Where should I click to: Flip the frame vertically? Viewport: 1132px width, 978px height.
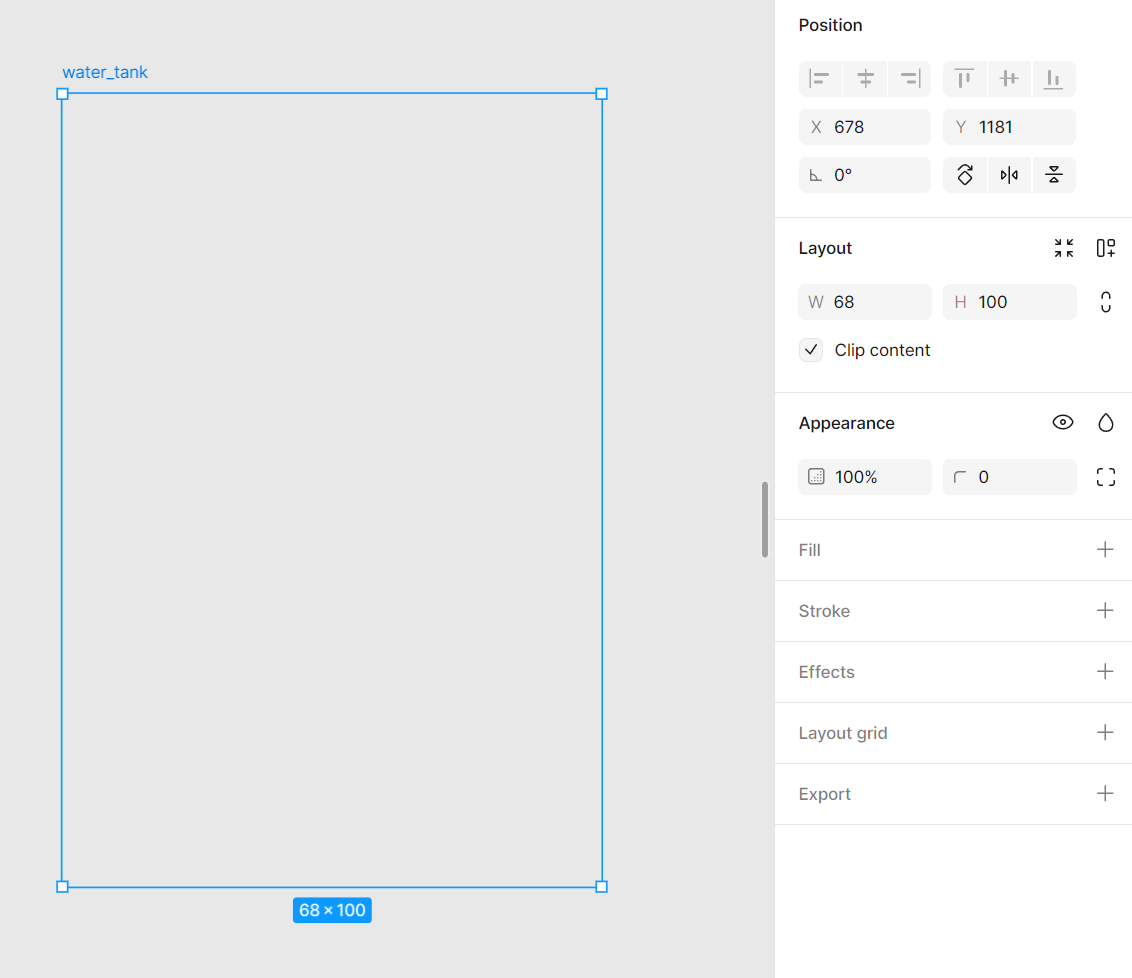pyautogui.click(x=1053, y=175)
